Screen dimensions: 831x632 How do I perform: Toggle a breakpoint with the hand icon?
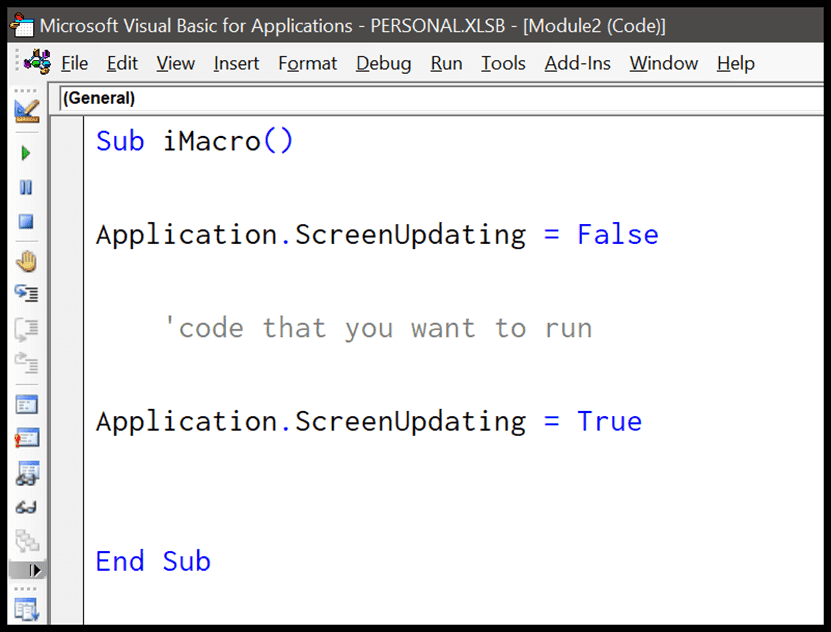26,261
